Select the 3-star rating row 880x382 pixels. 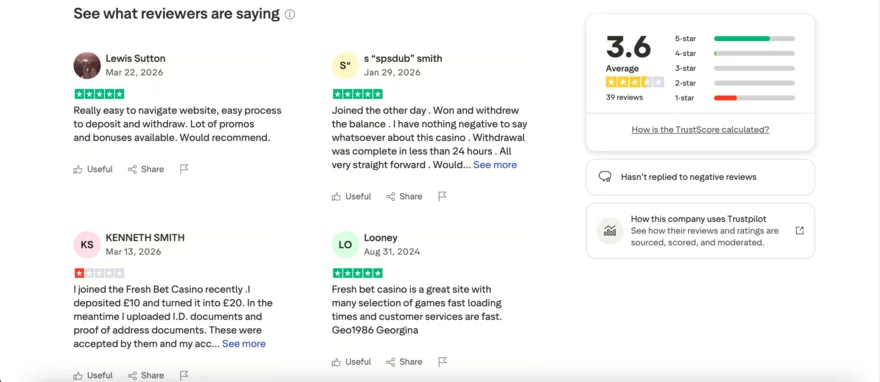734,68
